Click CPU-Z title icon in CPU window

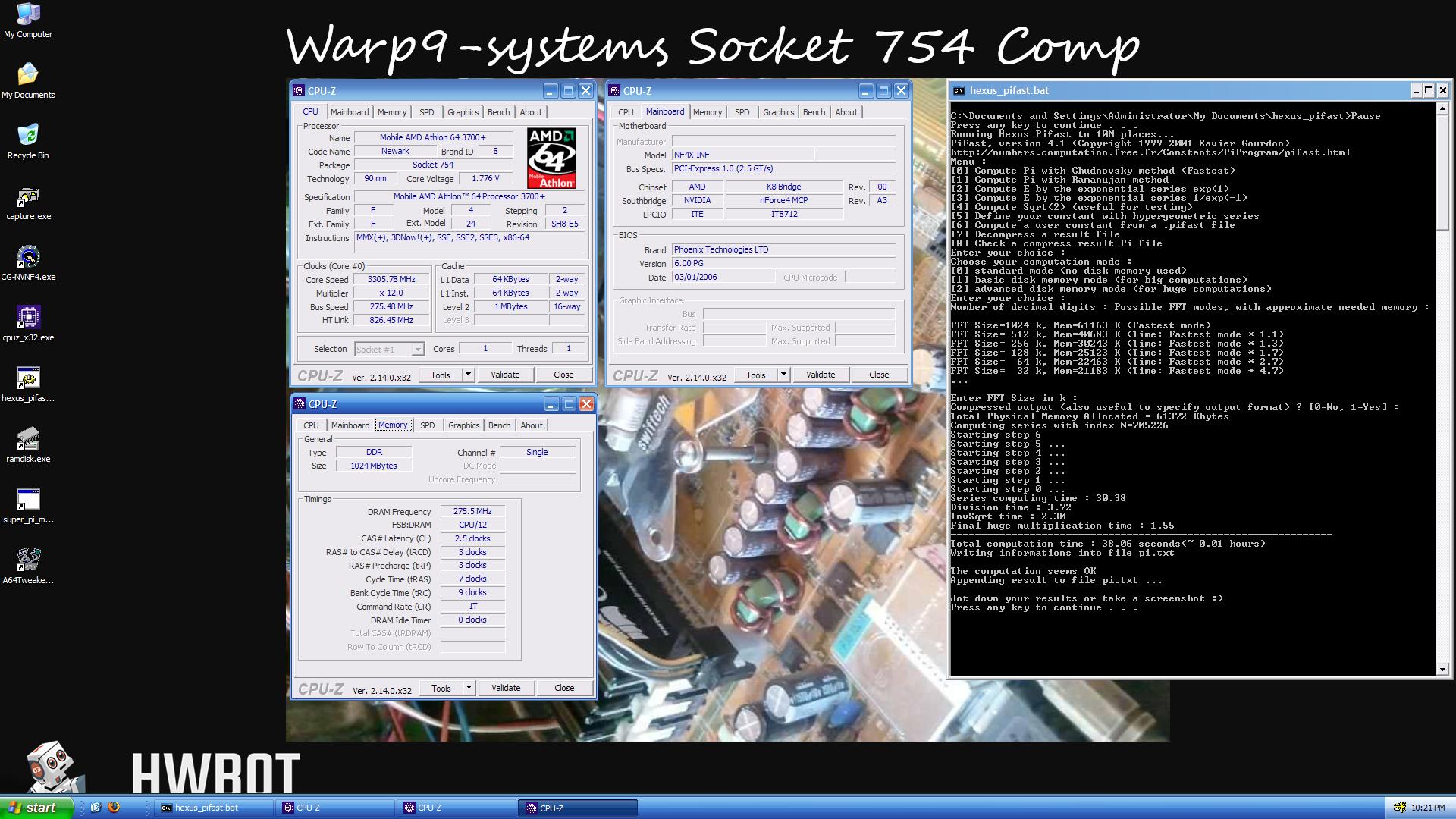(299, 91)
